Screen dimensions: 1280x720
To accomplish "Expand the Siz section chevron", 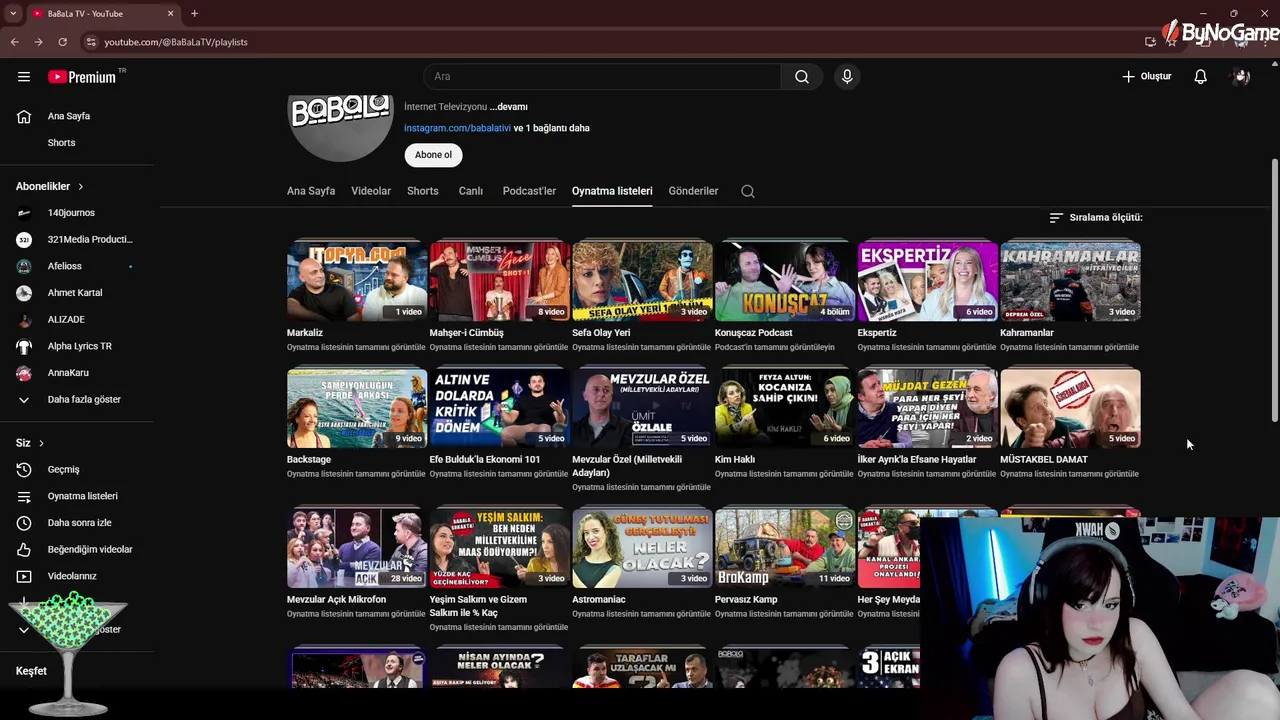I will (x=41, y=443).
